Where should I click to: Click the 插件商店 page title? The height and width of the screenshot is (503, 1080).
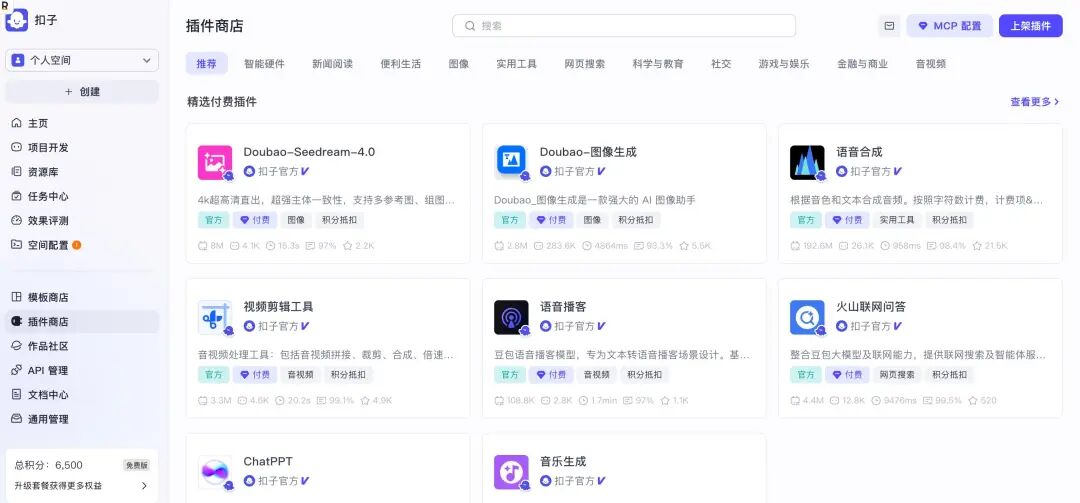214,26
